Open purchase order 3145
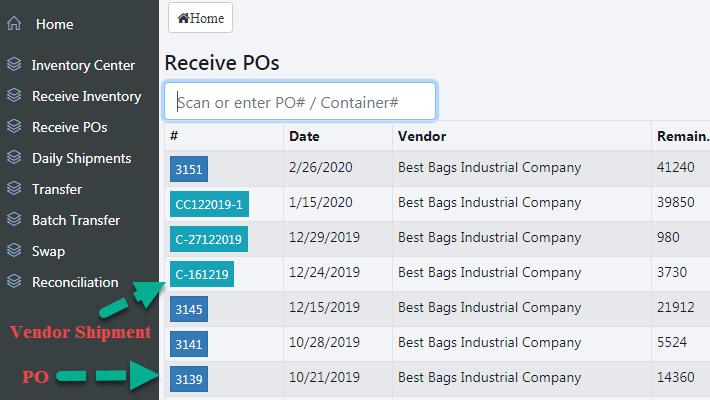The image size is (710, 400). pyautogui.click(x=189, y=310)
